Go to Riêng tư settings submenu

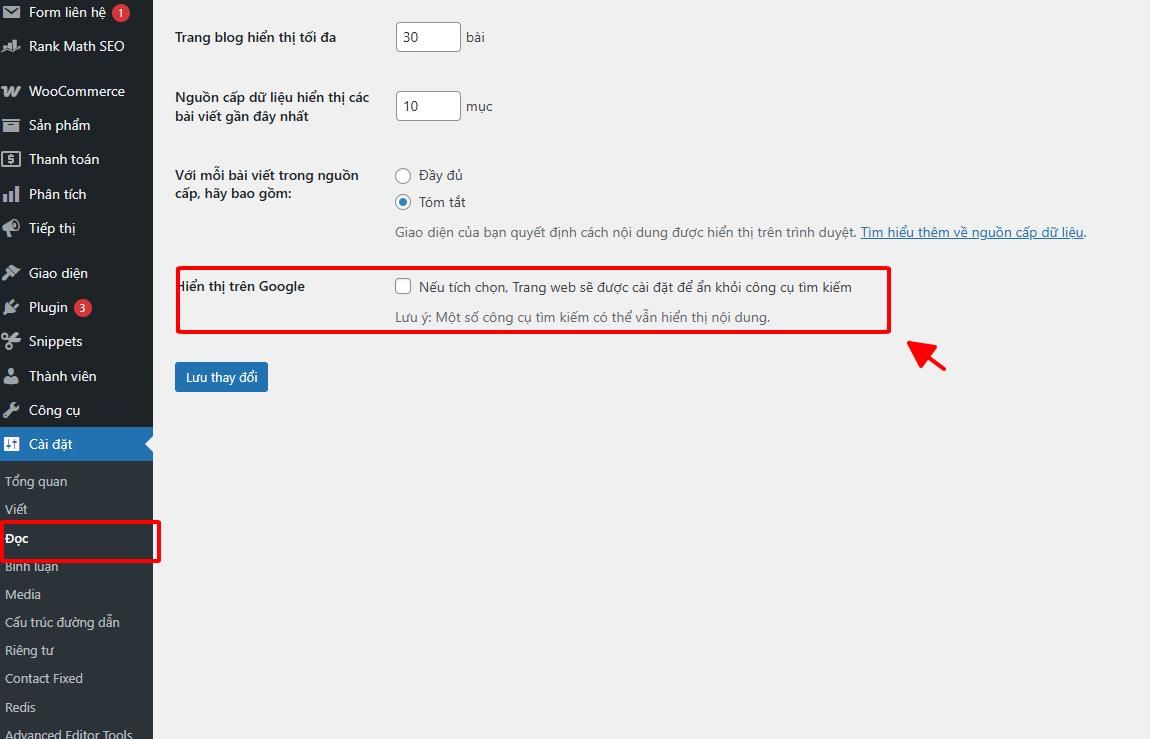pos(29,651)
